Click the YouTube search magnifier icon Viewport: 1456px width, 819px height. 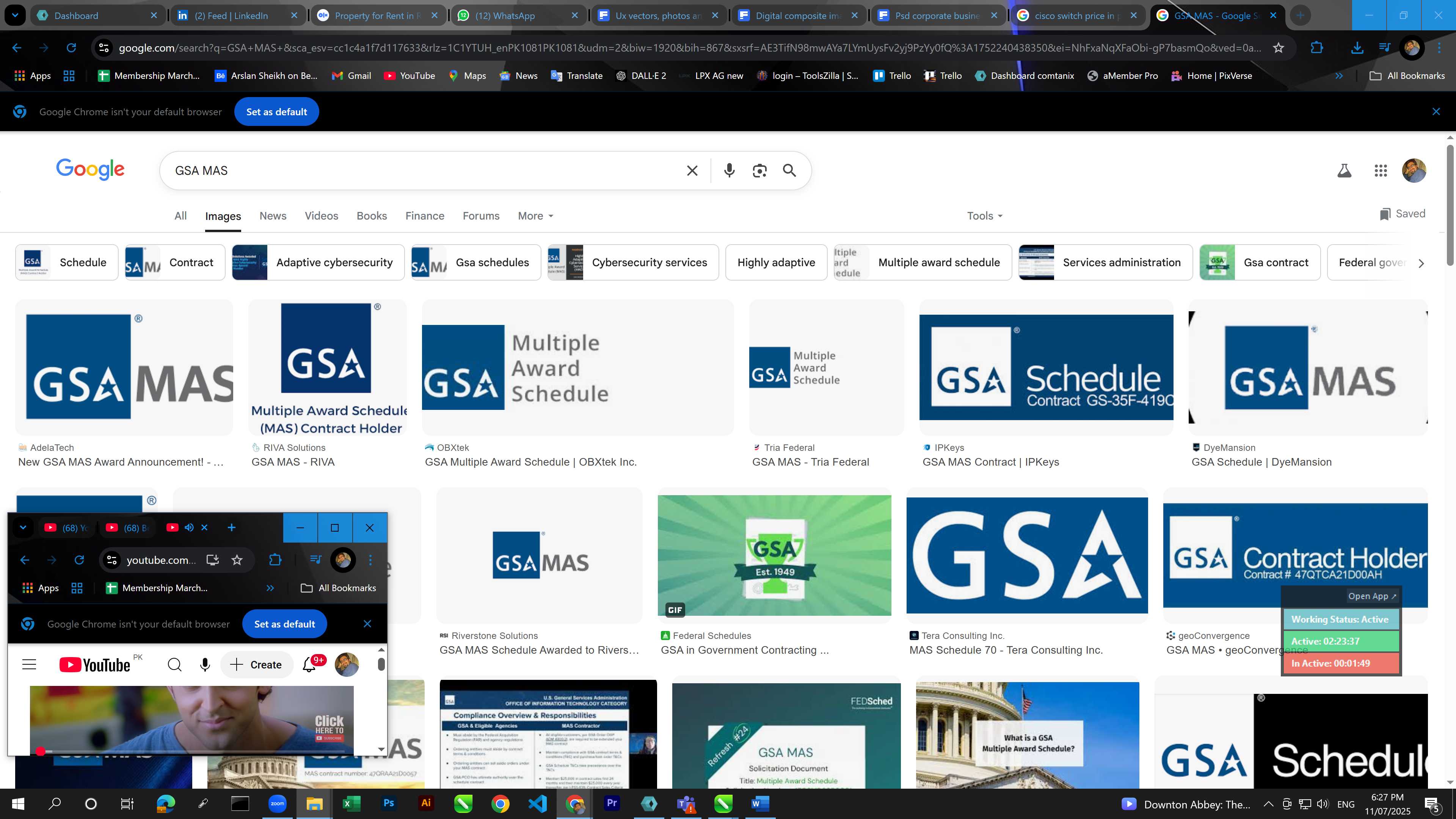point(175,665)
